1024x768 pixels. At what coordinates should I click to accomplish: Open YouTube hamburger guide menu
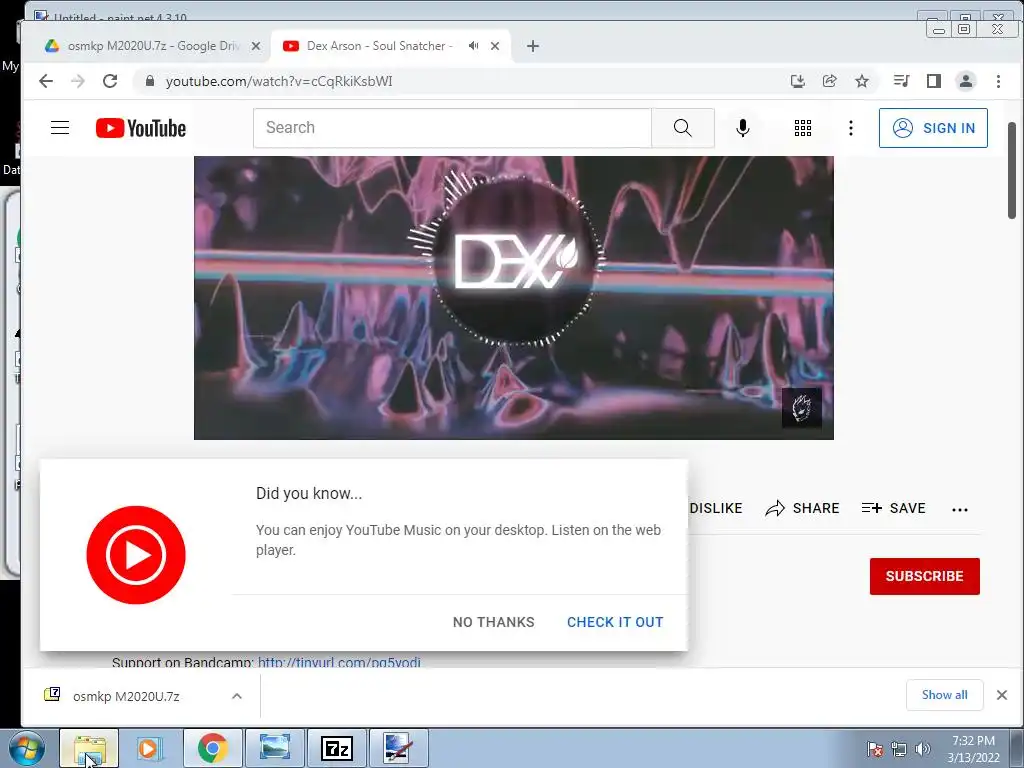point(60,127)
